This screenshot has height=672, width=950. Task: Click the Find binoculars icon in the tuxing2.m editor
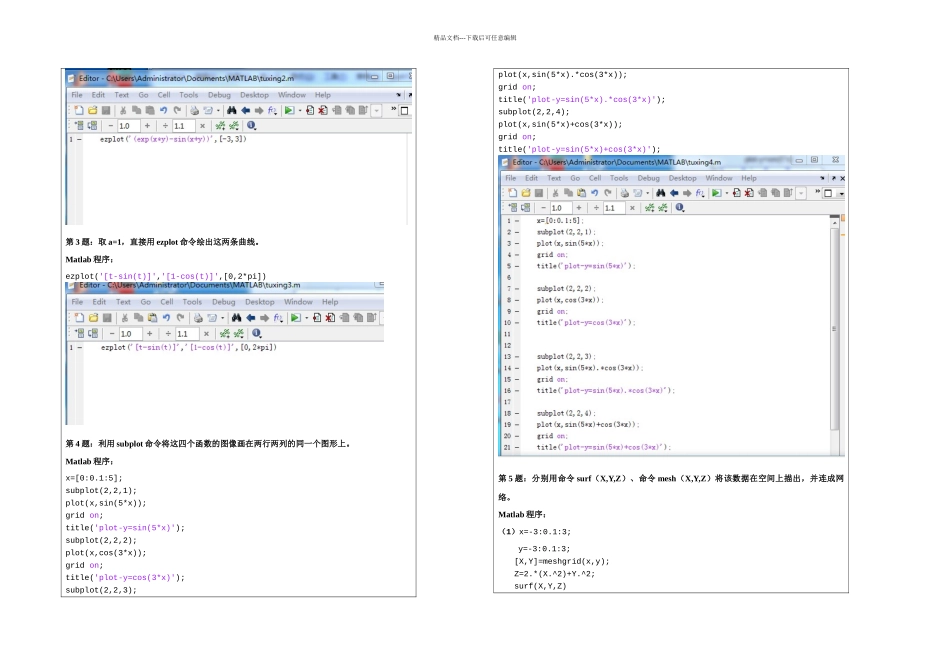coord(232,110)
